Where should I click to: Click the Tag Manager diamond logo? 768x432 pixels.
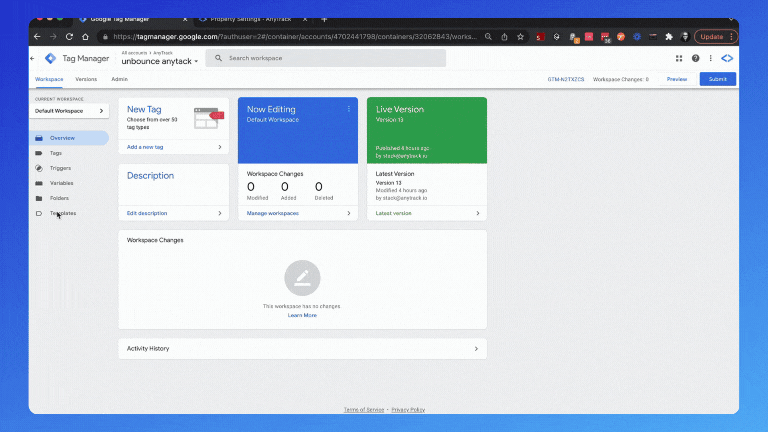tap(50, 58)
